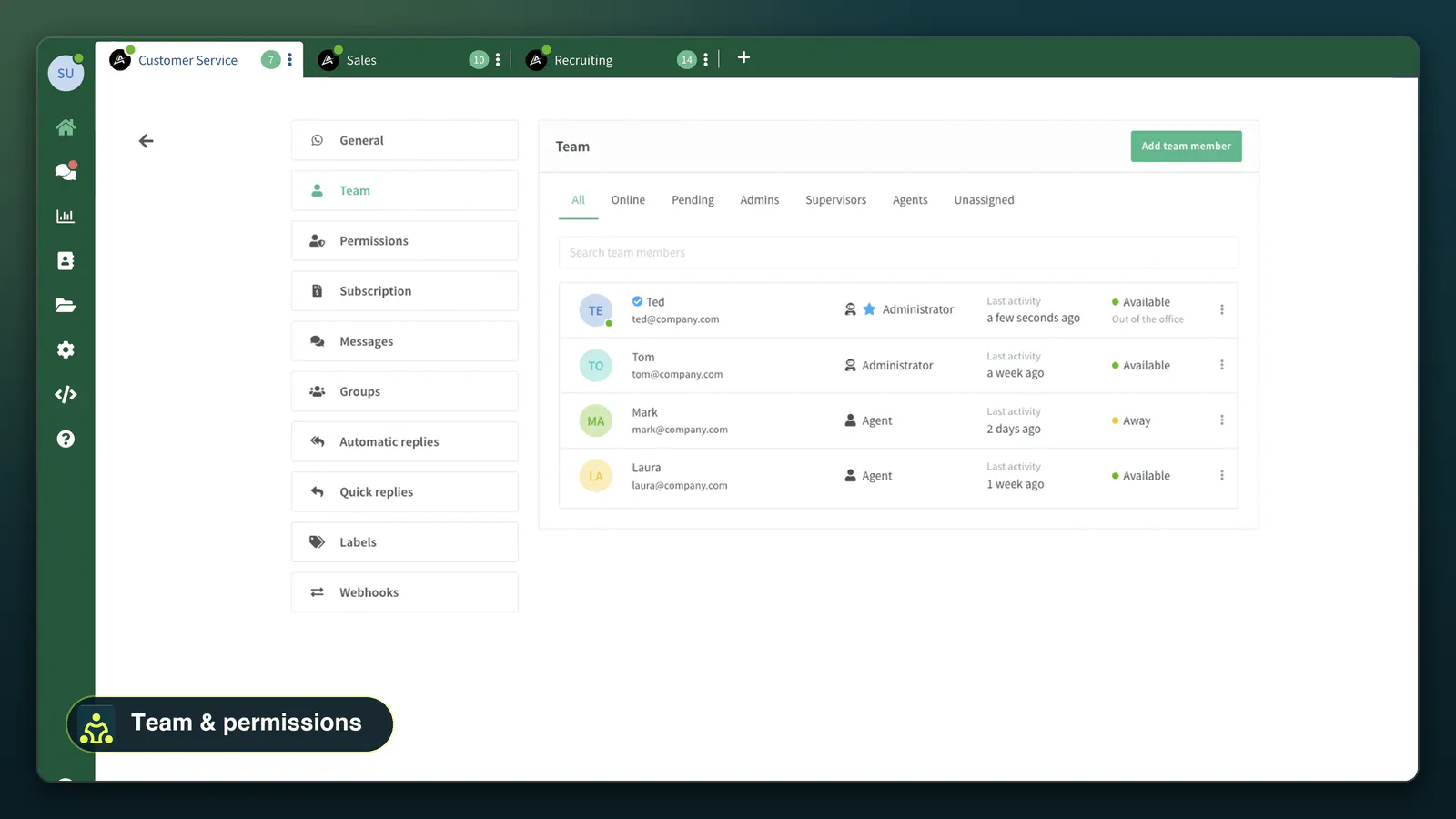Open Subscription settings section

(x=405, y=291)
